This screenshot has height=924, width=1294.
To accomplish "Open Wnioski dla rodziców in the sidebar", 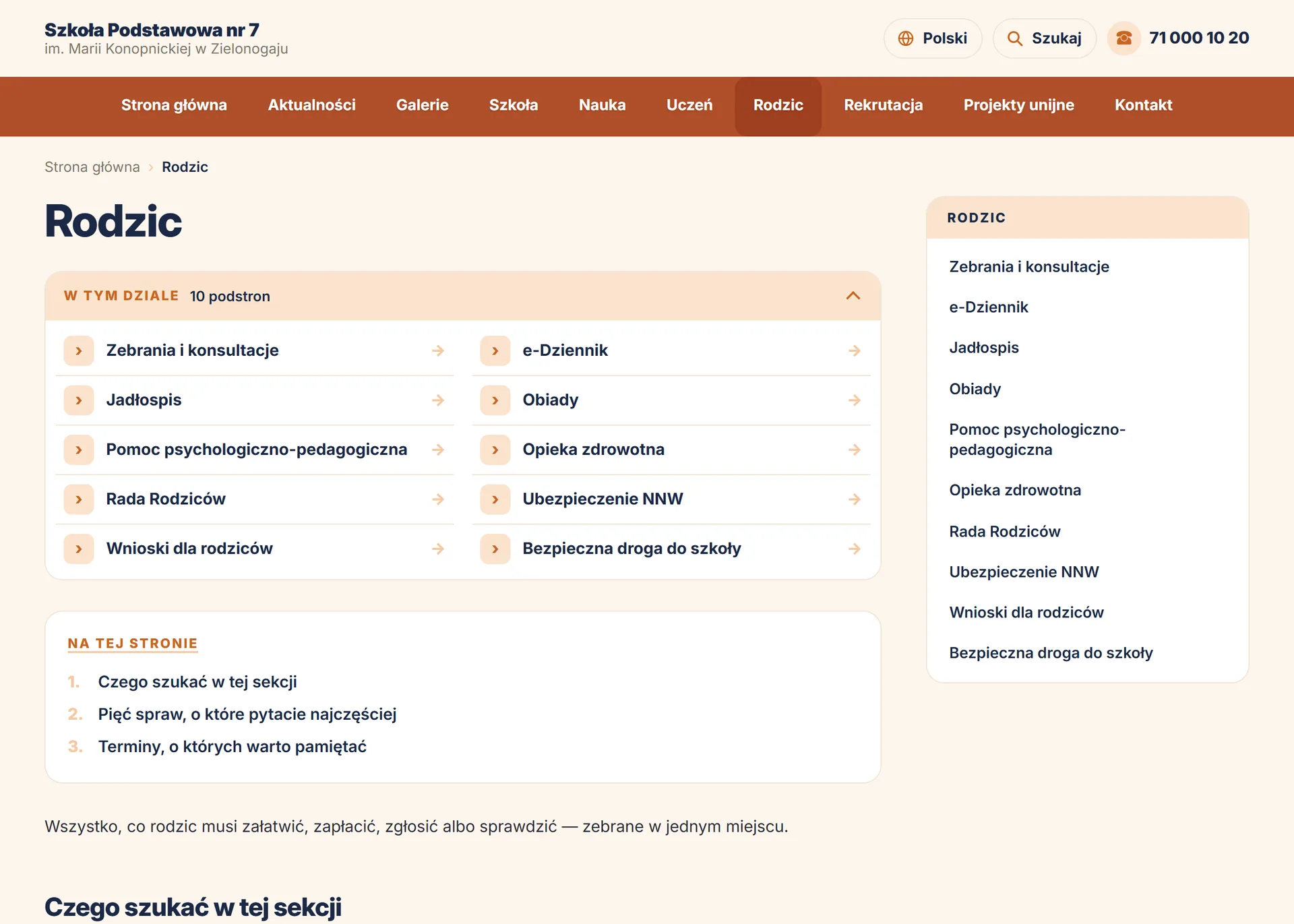I will pos(1026,613).
